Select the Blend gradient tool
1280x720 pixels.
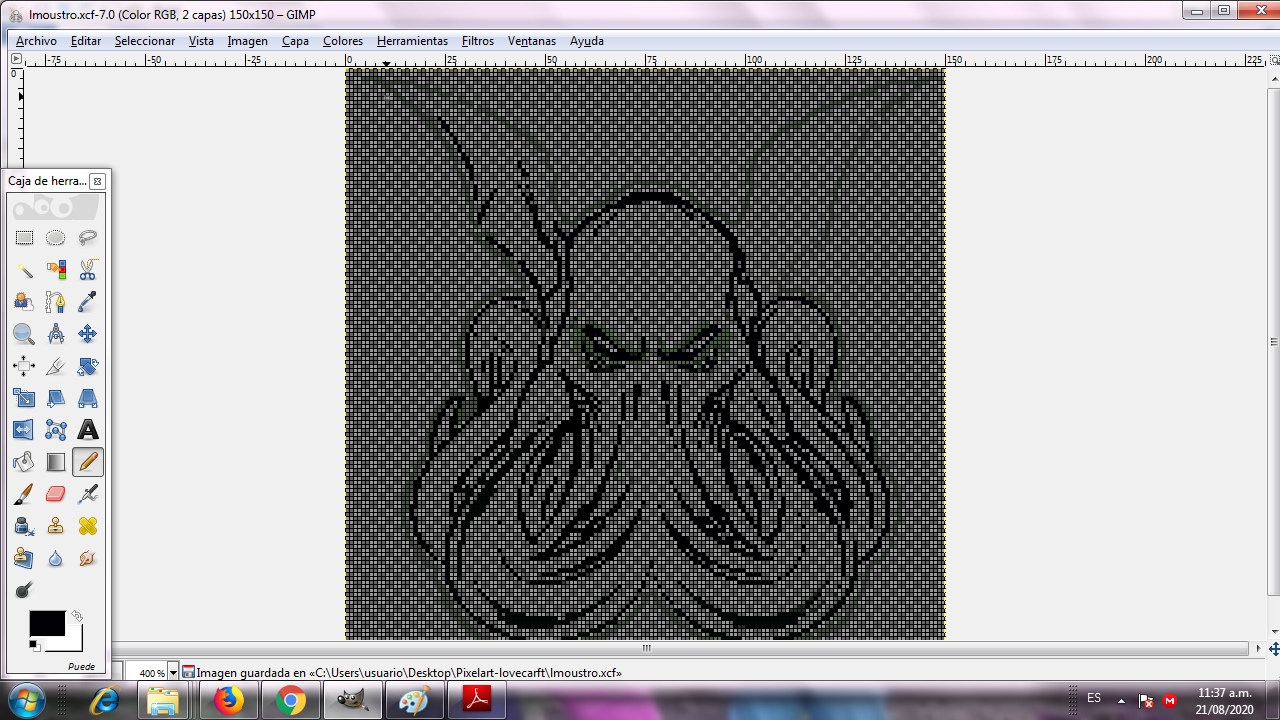click(x=56, y=462)
